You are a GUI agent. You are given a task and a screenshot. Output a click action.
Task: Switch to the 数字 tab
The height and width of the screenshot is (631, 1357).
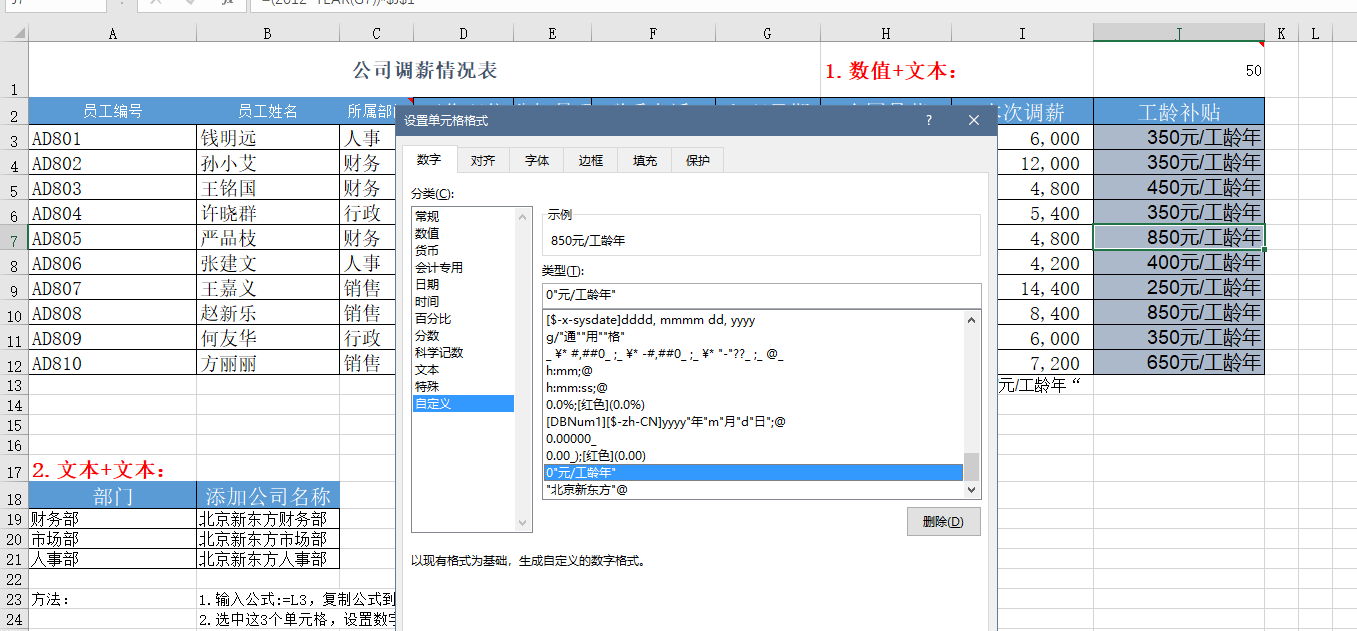tap(429, 160)
